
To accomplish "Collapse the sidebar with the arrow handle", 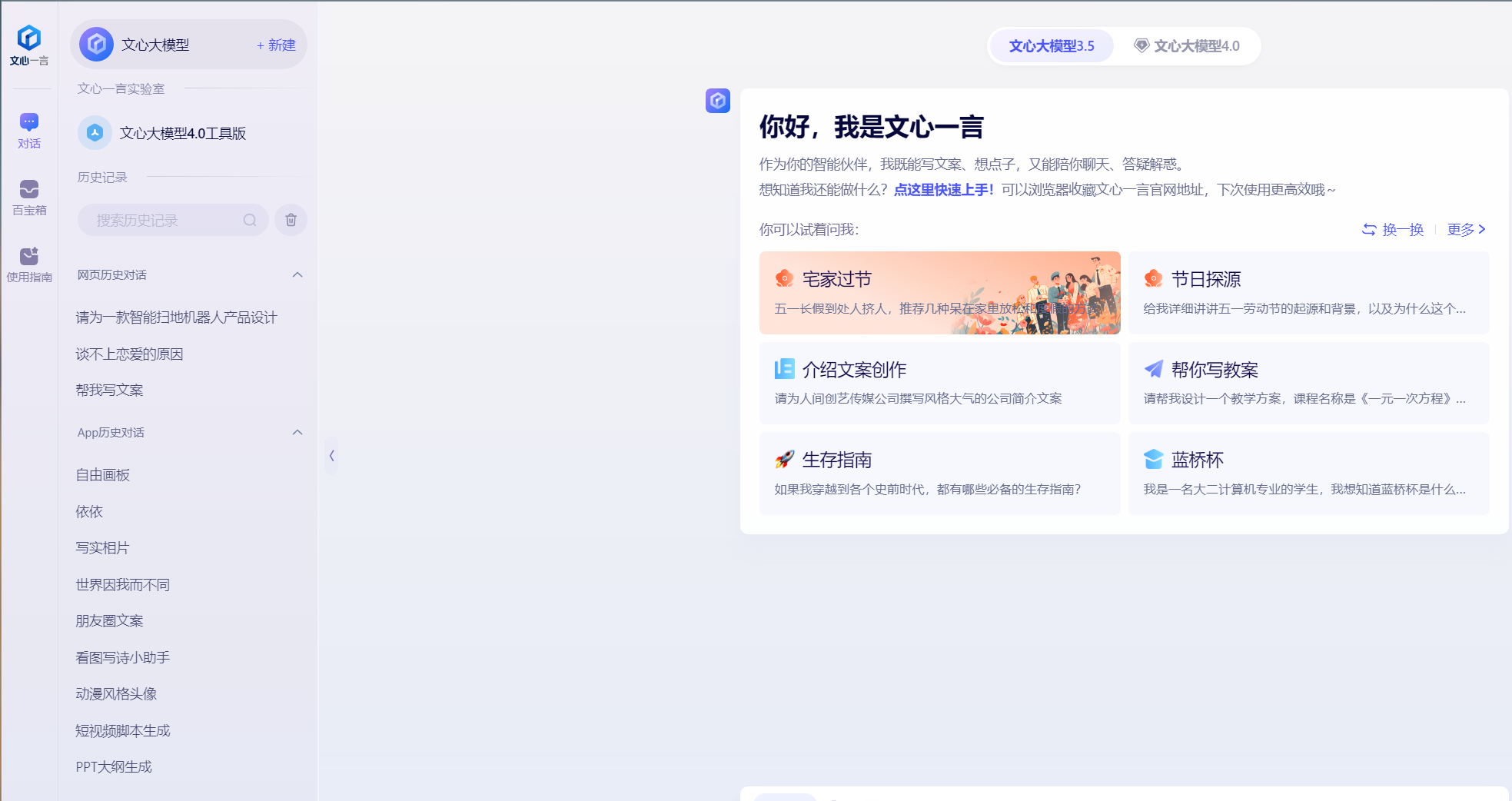I will 331,456.
